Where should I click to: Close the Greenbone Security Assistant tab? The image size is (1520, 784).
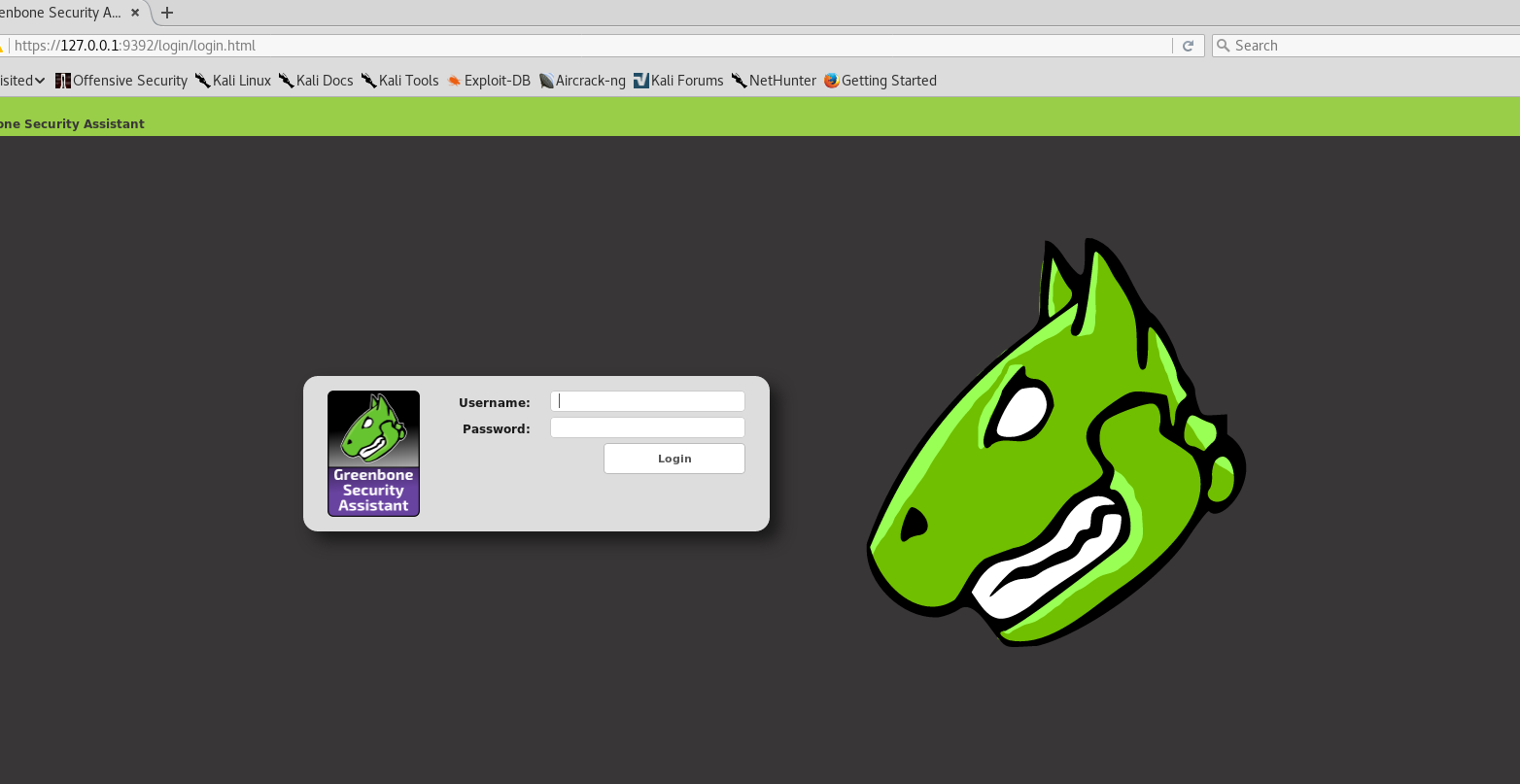point(135,13)
